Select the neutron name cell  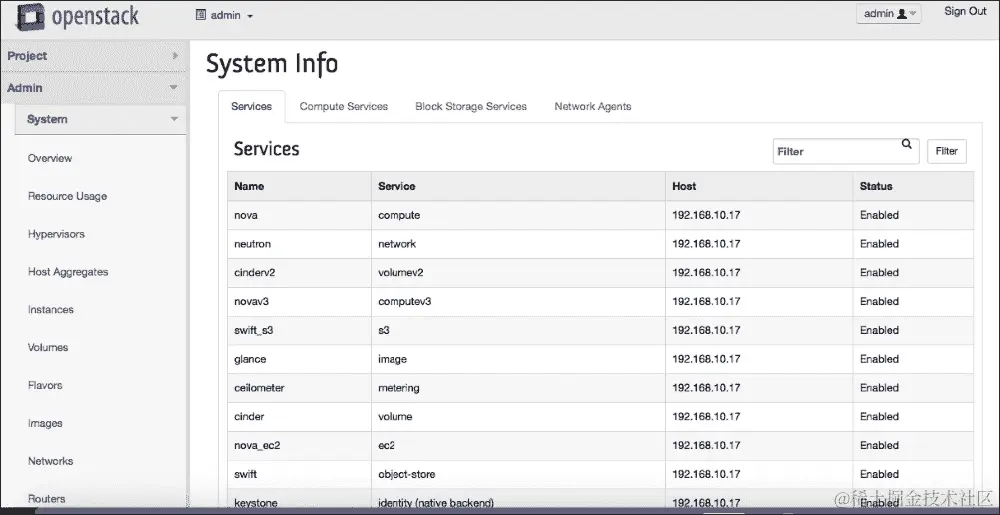pos(299,244)
